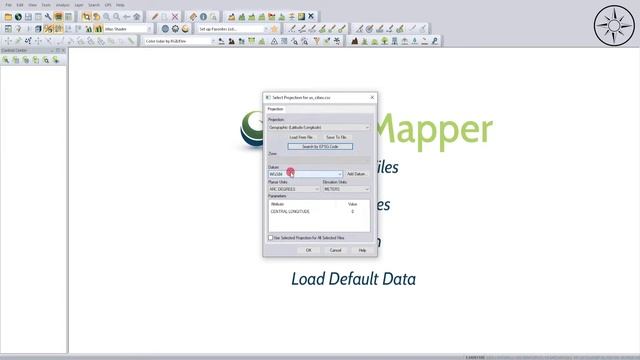The image size is (640, 360).
Task: Click the dialog Help button
Action: [362, 250]
